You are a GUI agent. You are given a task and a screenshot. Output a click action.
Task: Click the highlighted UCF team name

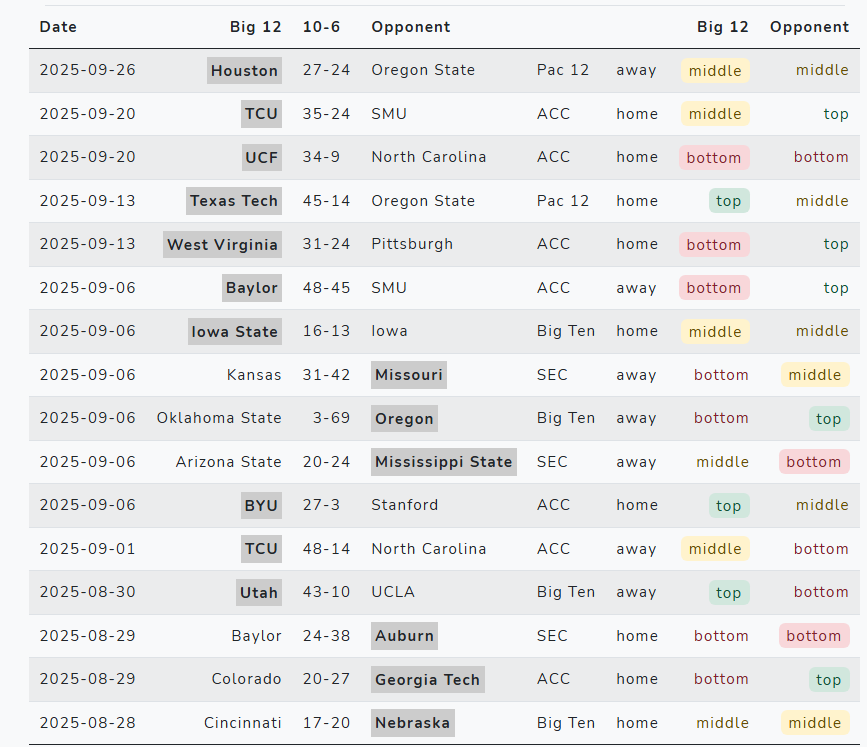coord(262,158)
